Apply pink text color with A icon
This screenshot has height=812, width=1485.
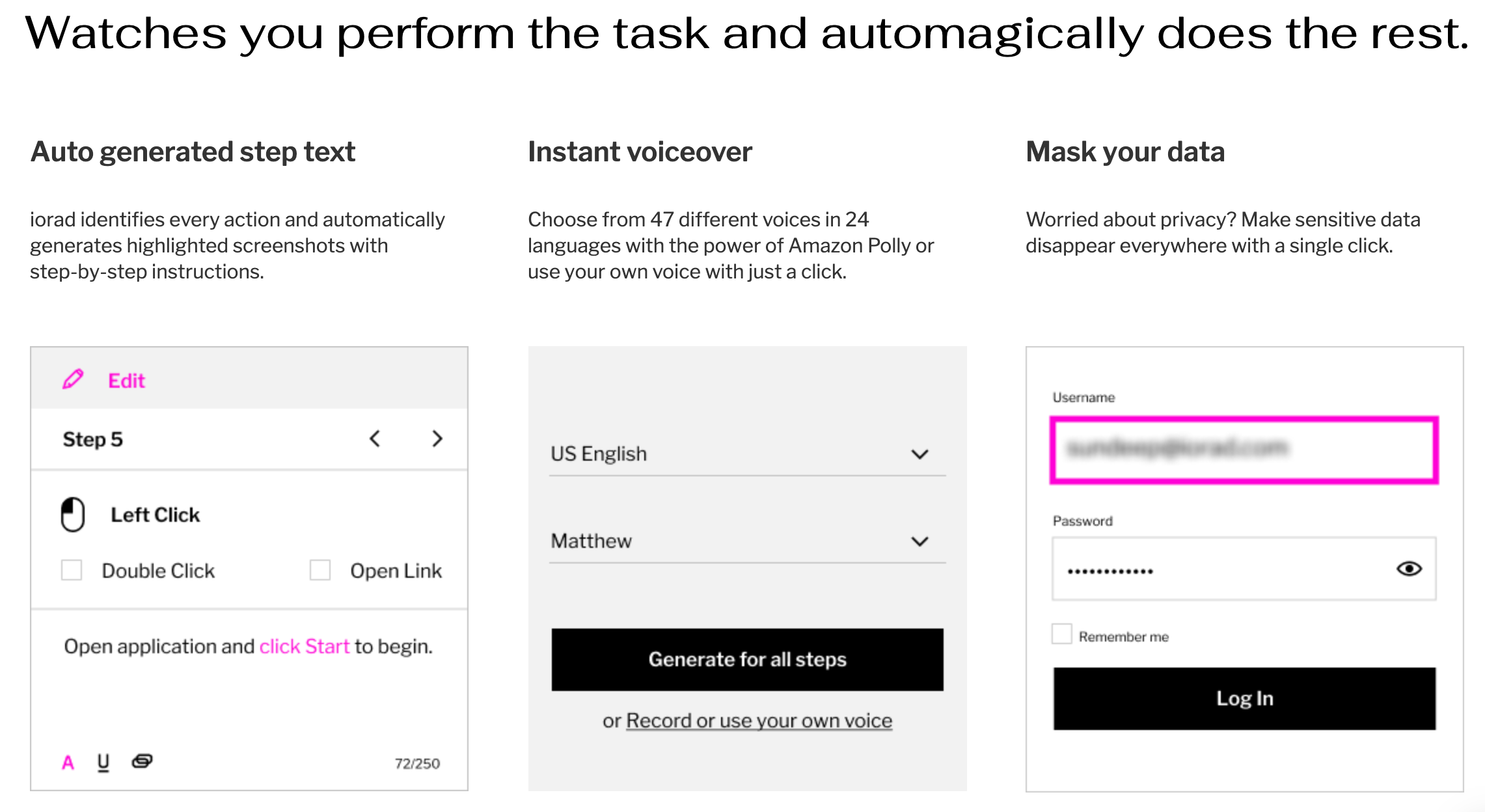(x=68, y=763)
